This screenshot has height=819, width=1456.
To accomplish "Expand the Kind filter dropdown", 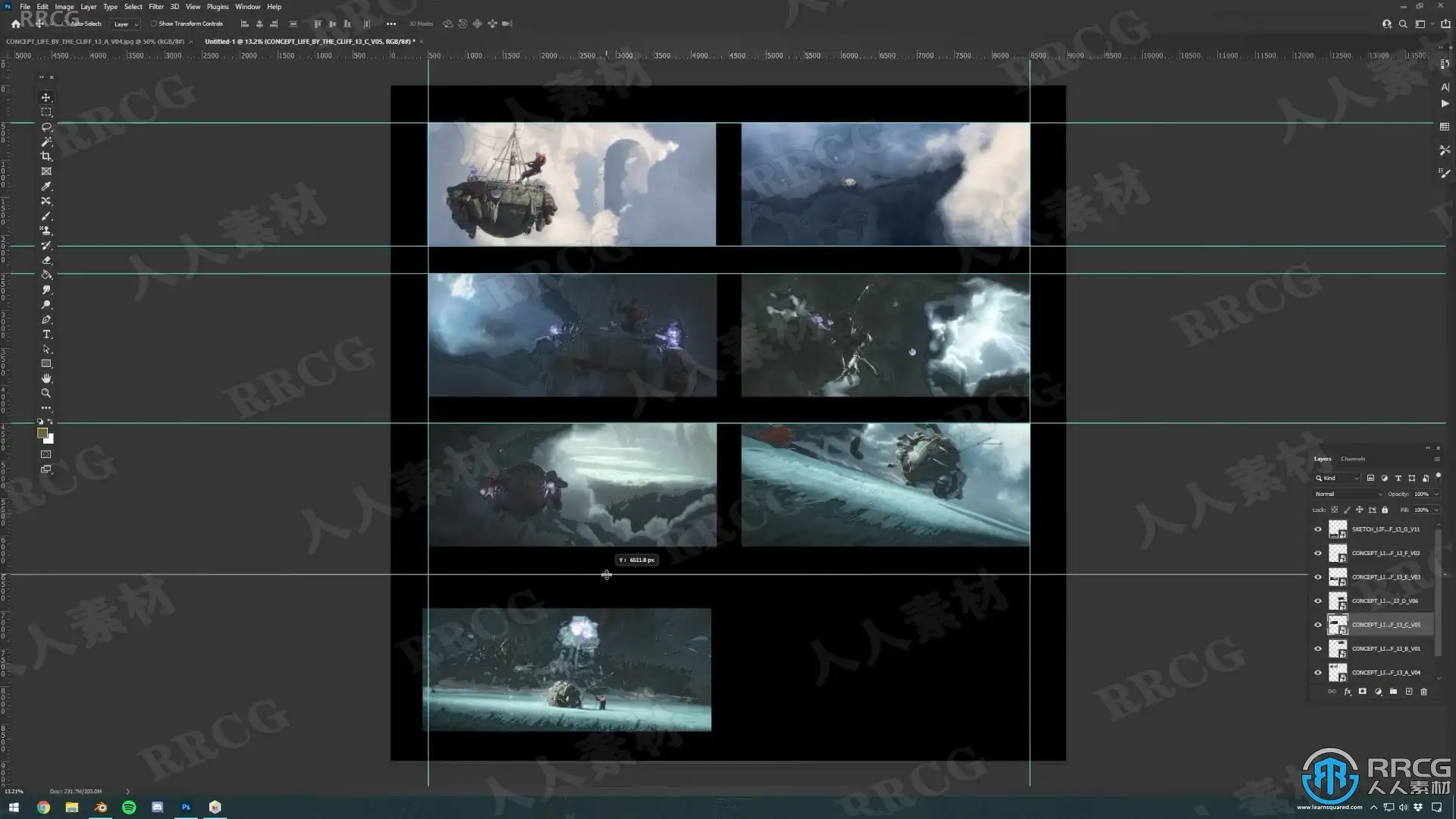I will [1338, 478].
